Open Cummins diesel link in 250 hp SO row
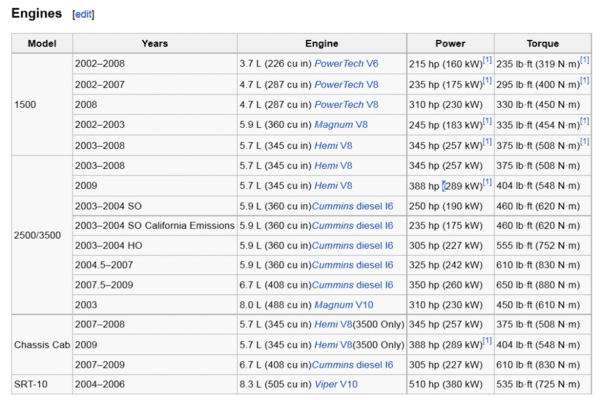Viewport: 600px width, 400px height. click(x=352, y=206)
